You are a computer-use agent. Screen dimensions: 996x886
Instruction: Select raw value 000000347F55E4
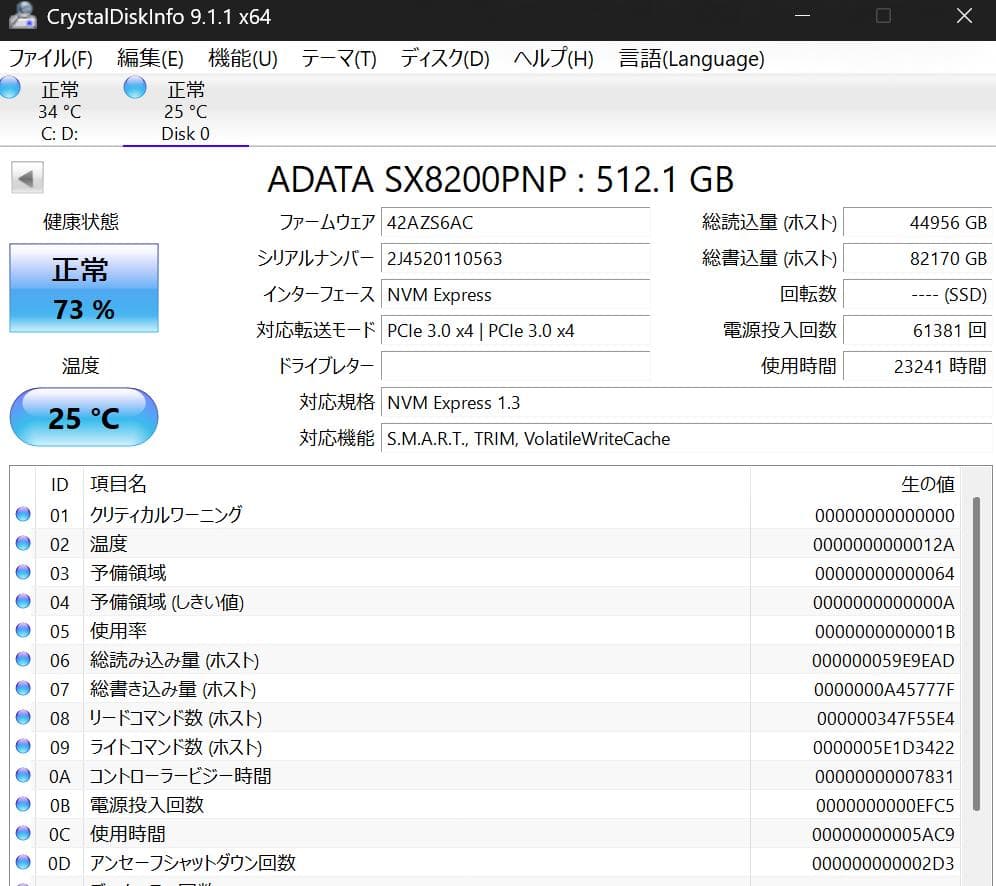885,718
